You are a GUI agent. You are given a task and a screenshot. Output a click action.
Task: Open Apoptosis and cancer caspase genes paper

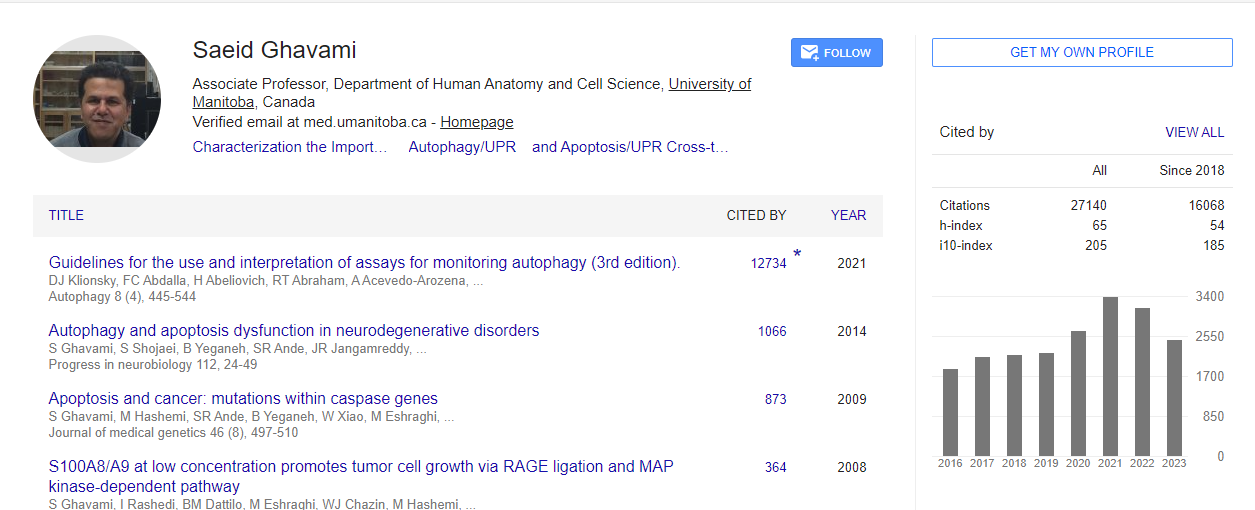coord(243,399)
